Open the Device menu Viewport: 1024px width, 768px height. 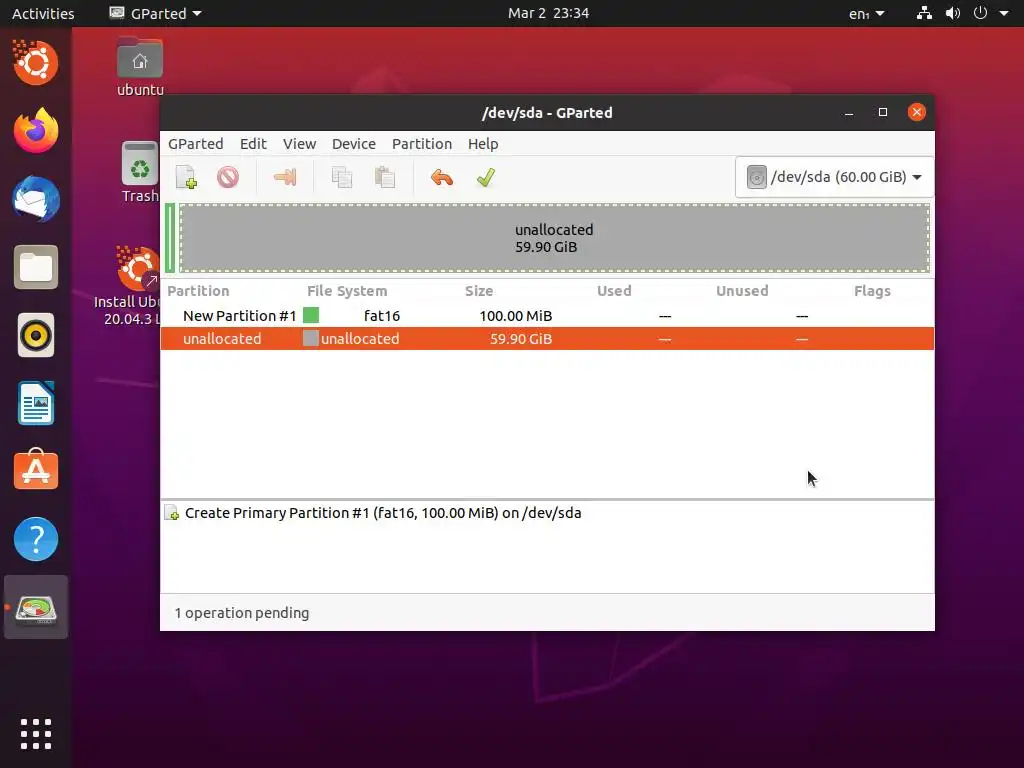(x=353, y=144)
